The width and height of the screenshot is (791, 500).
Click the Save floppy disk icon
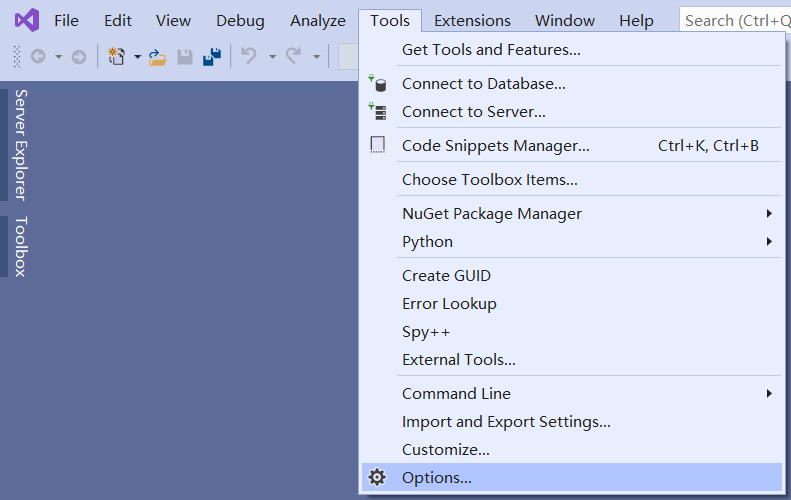185,57
